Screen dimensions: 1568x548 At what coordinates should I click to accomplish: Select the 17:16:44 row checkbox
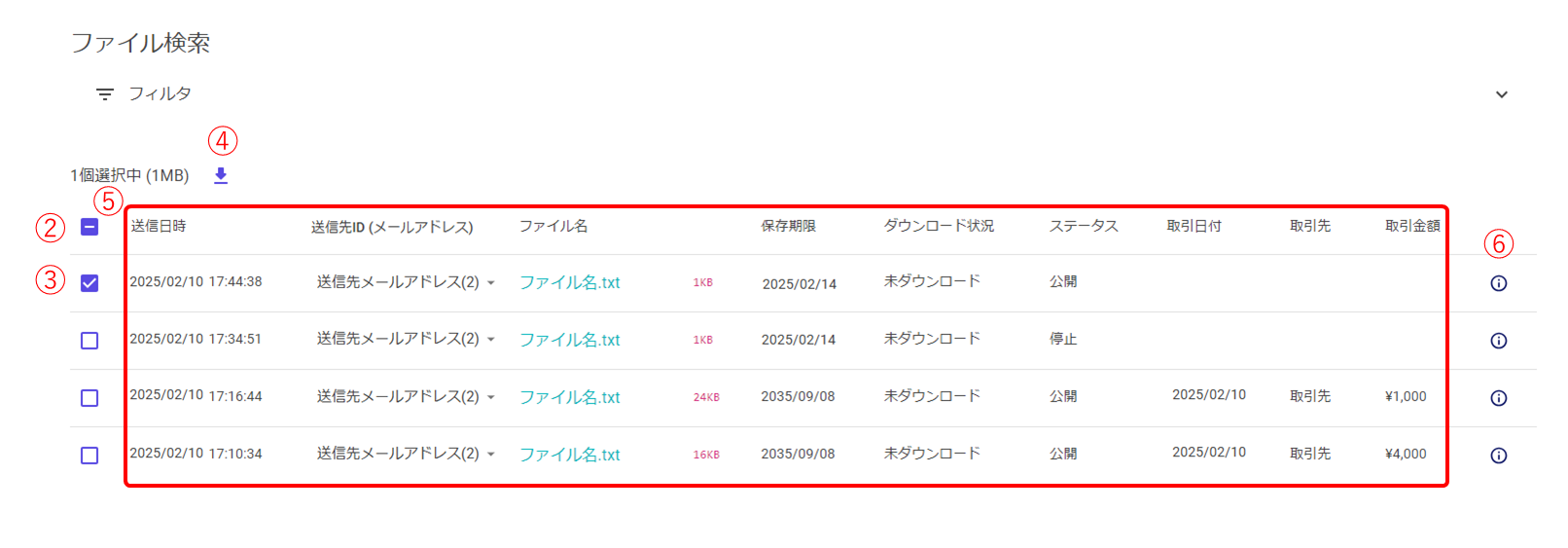[89, 398]
